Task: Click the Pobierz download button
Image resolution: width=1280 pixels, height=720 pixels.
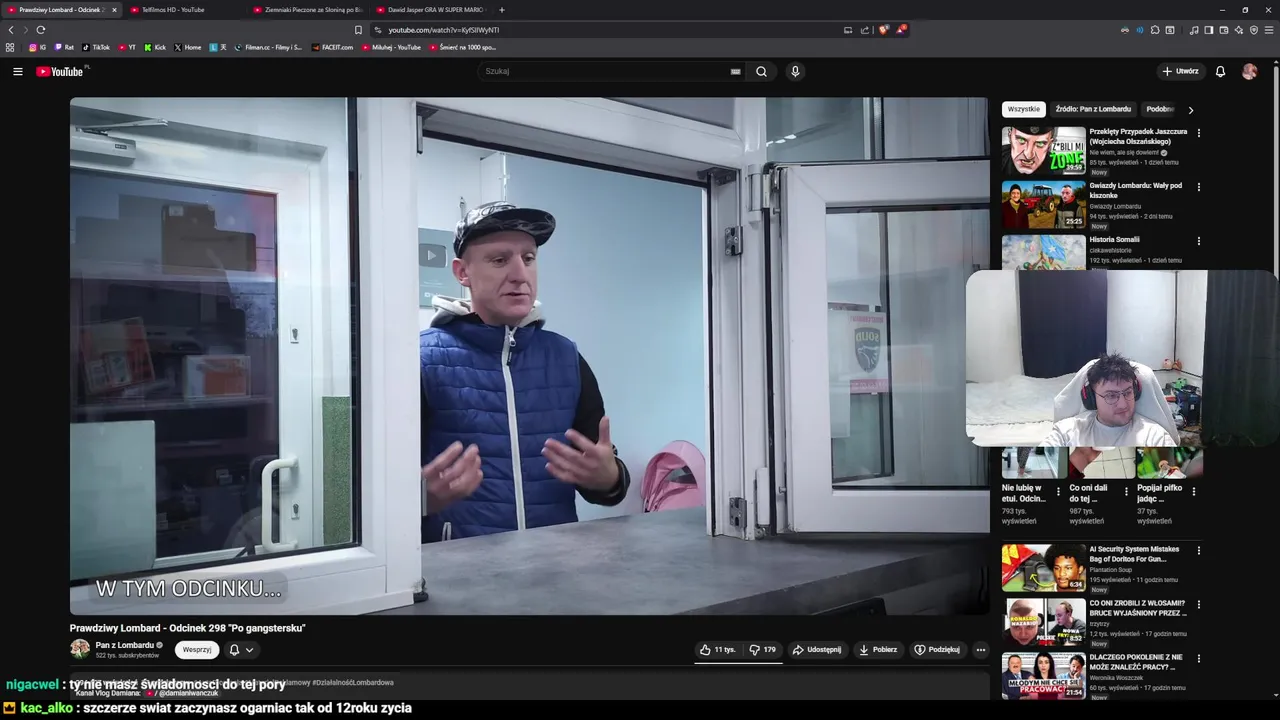Action: [x=878, y=650]
